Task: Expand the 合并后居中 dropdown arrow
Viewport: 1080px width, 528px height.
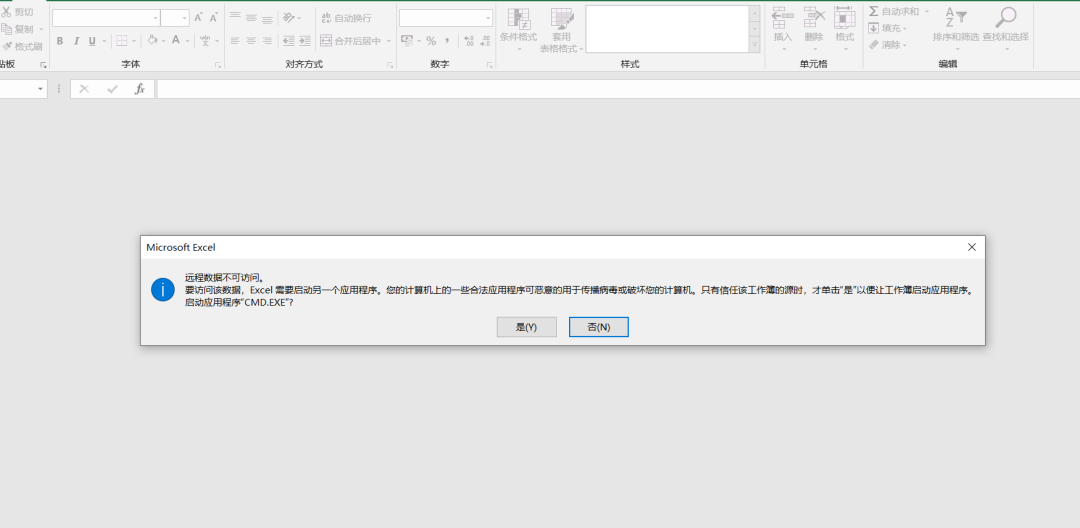Action: (388, 41)
